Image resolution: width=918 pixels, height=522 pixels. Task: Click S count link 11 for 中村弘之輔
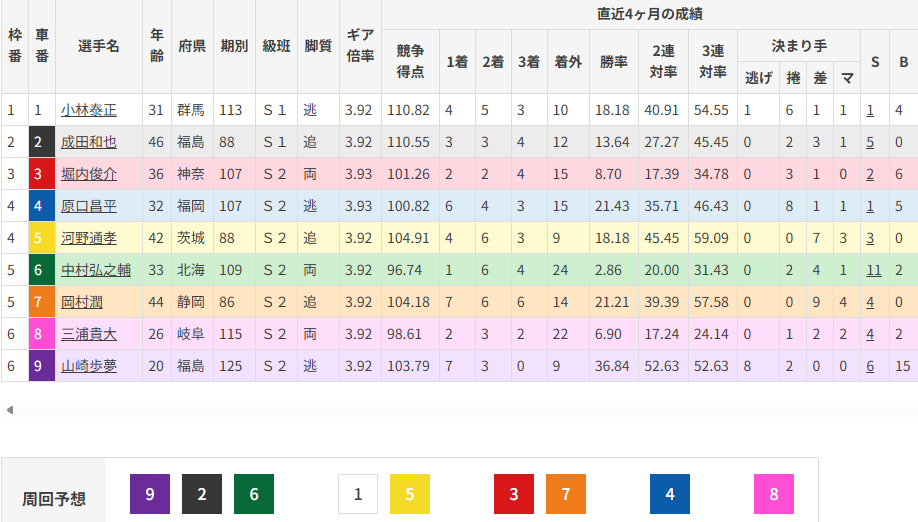click(874, 270)
